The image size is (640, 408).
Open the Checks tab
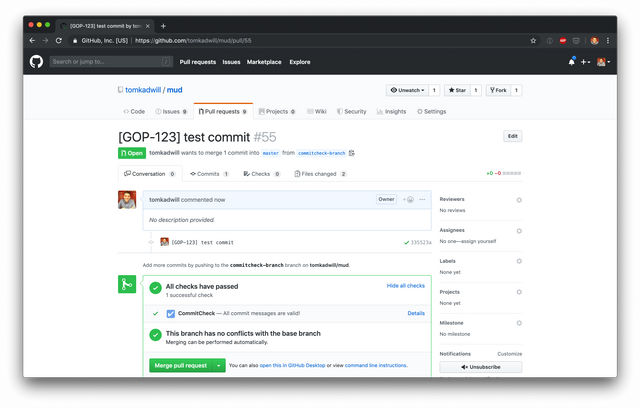tap(262, 174)
